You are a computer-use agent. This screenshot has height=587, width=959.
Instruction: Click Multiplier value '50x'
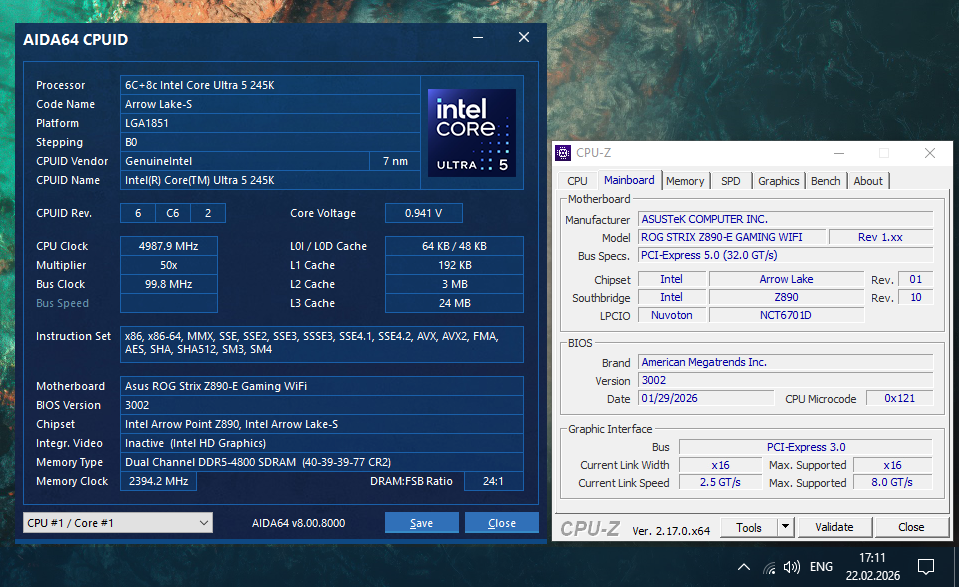point(169,265)
